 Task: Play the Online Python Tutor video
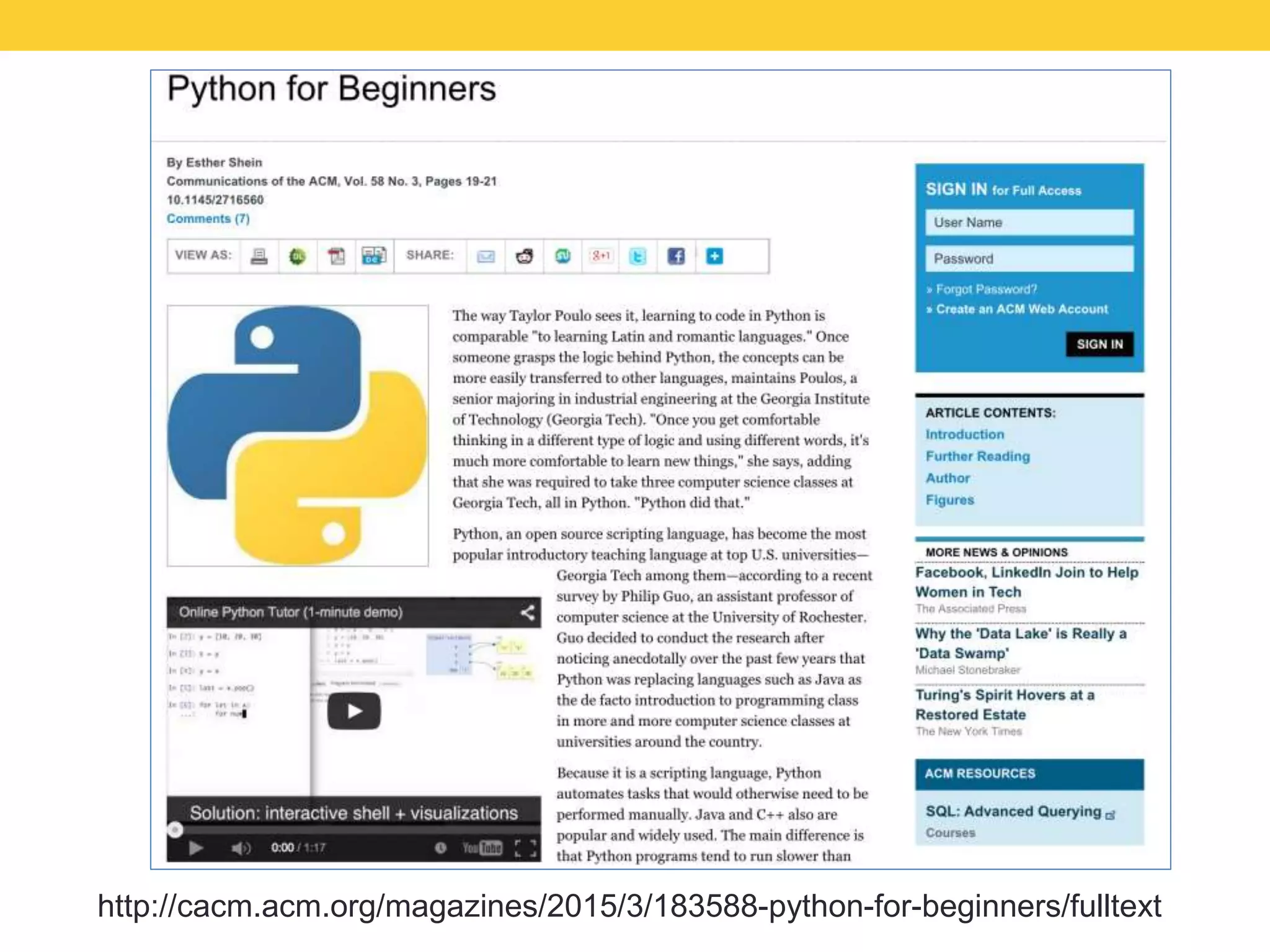pyautogui.click(x=354, y=711)
